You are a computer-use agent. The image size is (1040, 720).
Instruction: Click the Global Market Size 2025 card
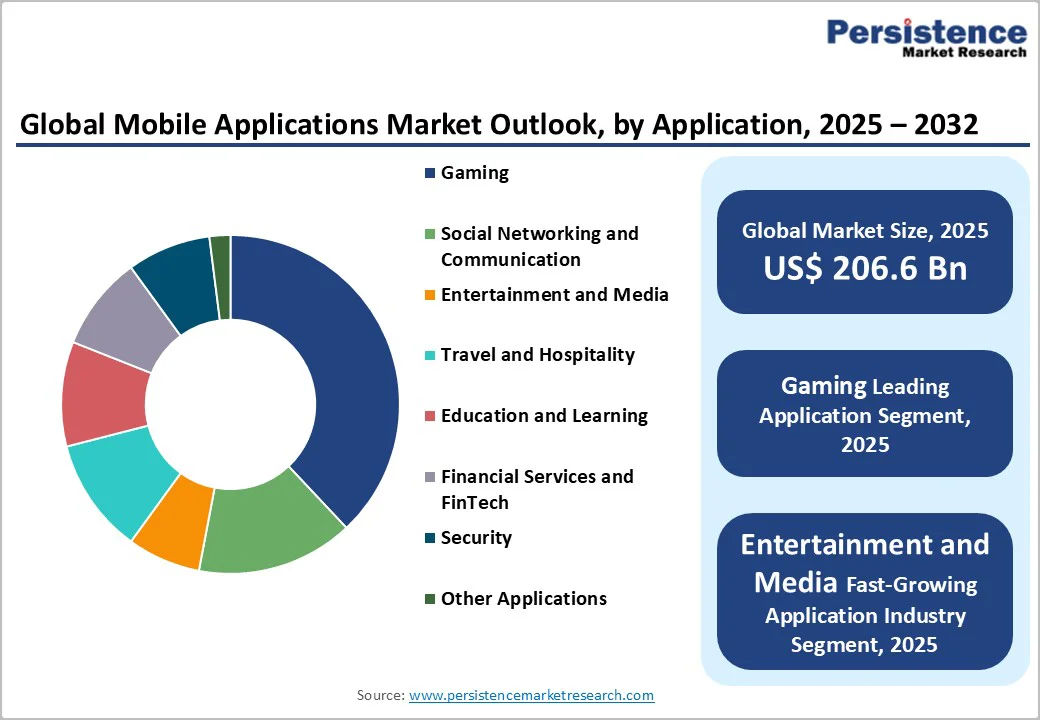pos(864,251)
